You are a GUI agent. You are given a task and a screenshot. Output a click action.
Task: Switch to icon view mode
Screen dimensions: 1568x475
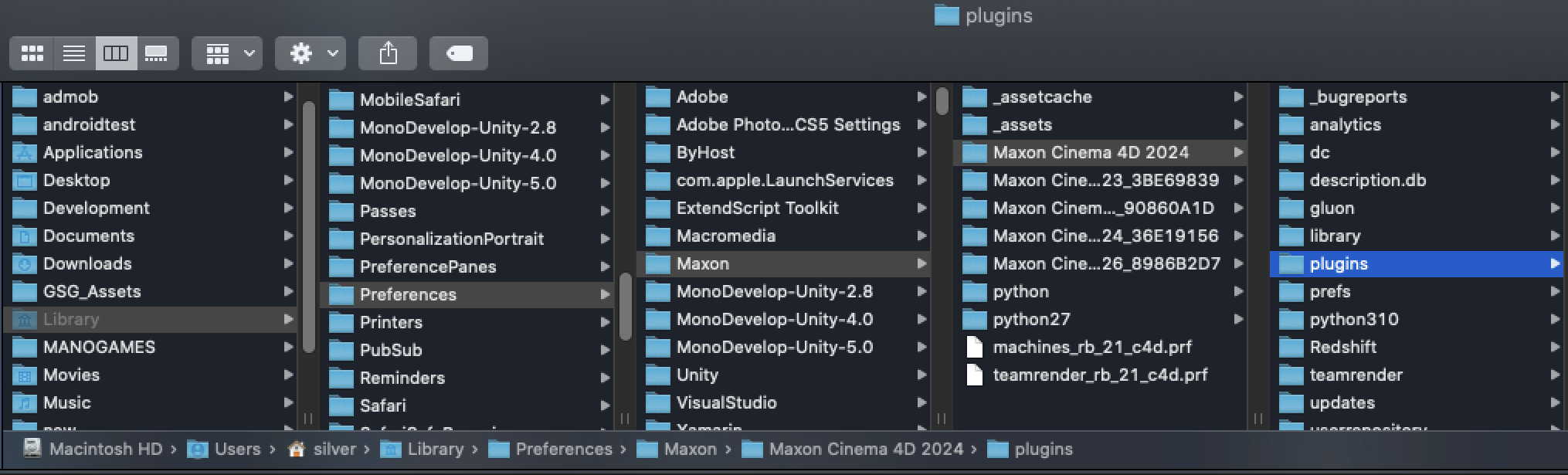32,53
